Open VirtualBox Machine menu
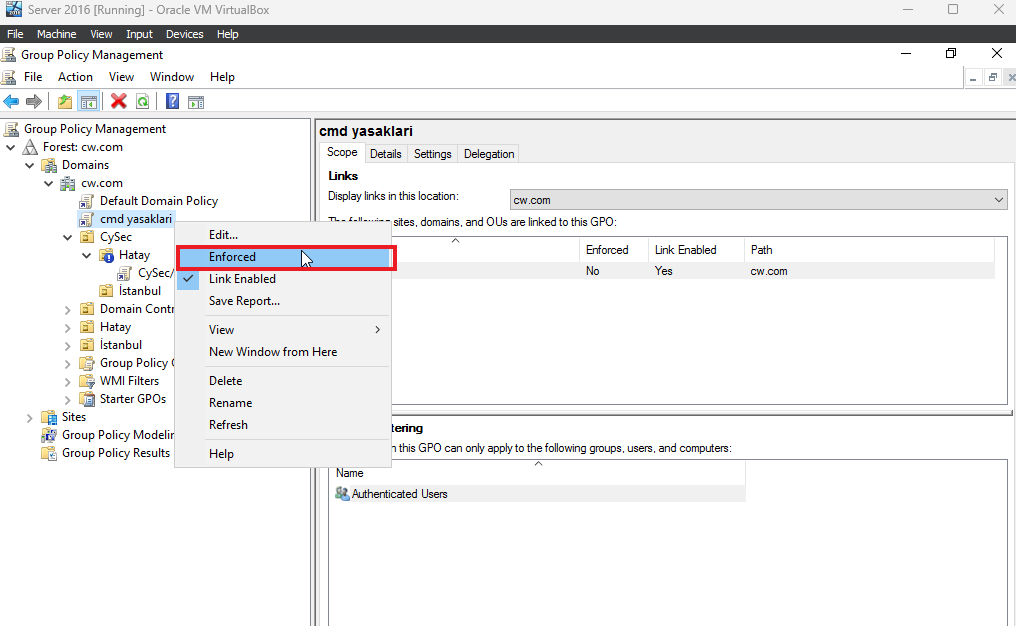The height and width of the screenshot is (626, 1016). 56,34
